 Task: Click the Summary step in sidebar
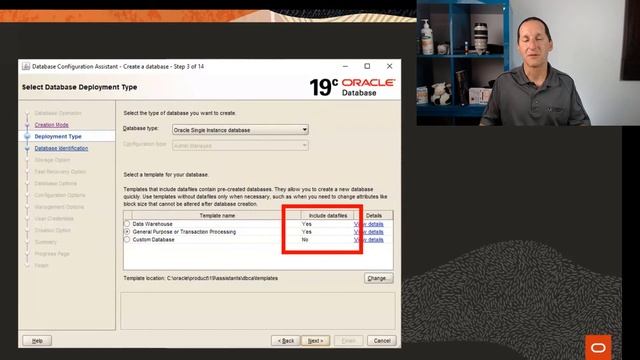click(x=45, y=242)
